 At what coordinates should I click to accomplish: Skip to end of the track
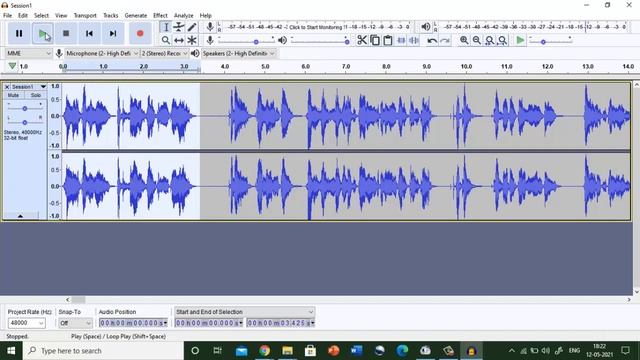tap(113, 33)
